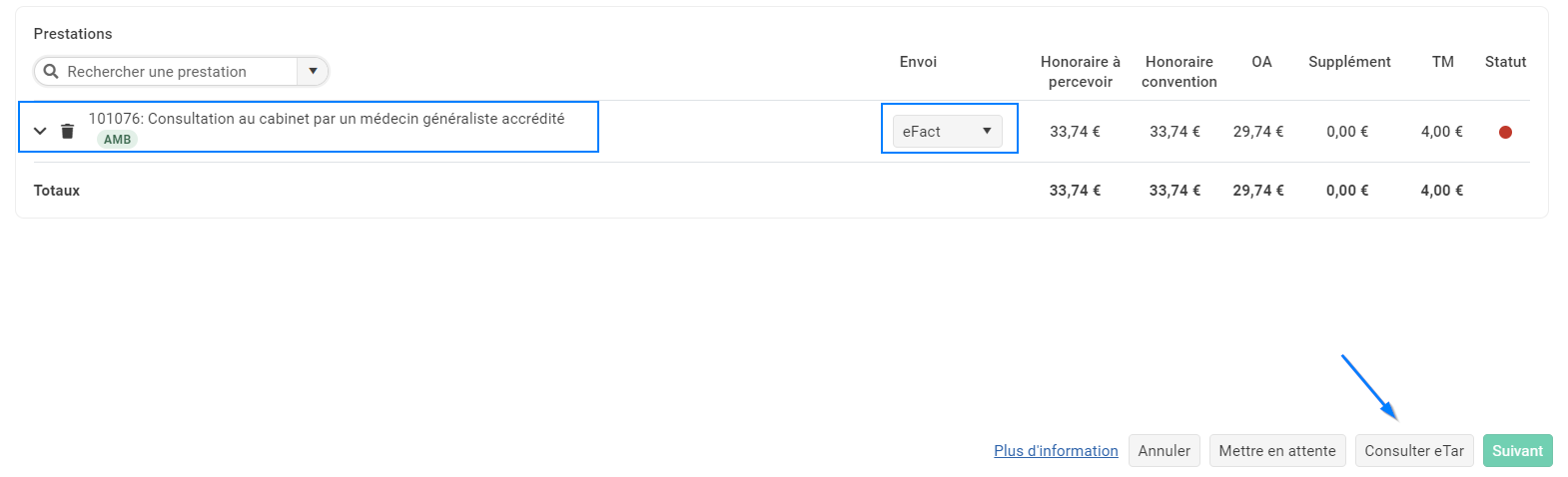This screenshot has height=477, width=1568.
Task: Click the Supplément column header
Action: pyautogui.click(x=1349, y=62)
